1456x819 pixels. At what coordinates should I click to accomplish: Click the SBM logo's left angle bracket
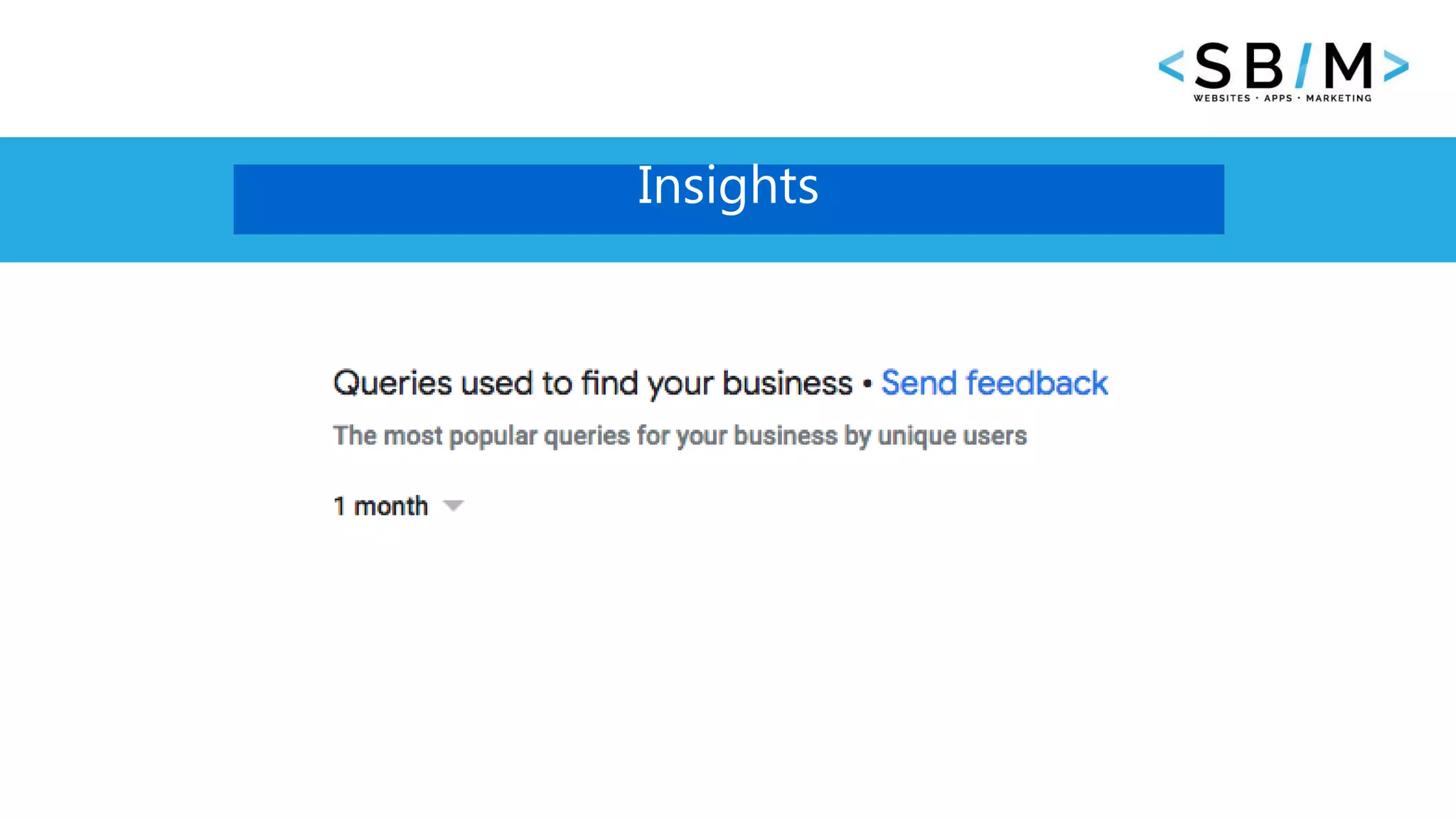point(1172,66)
